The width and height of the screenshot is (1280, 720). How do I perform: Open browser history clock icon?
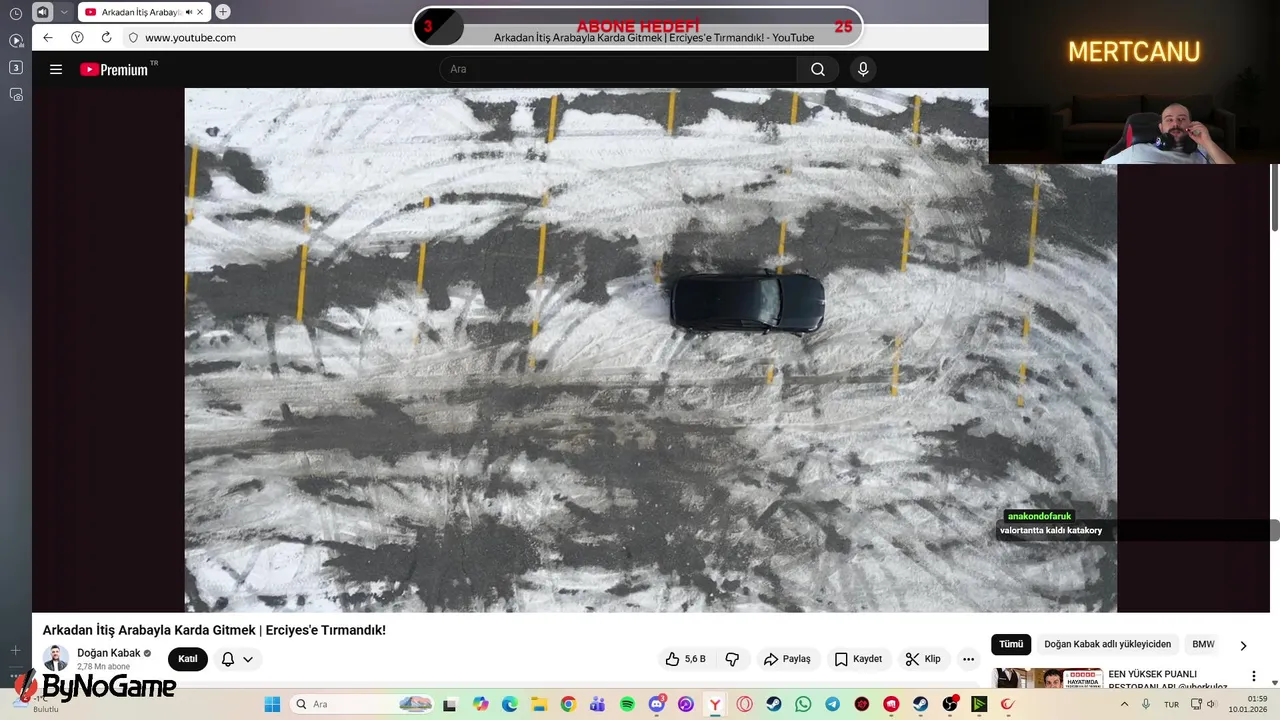click(x=16, y=13)
